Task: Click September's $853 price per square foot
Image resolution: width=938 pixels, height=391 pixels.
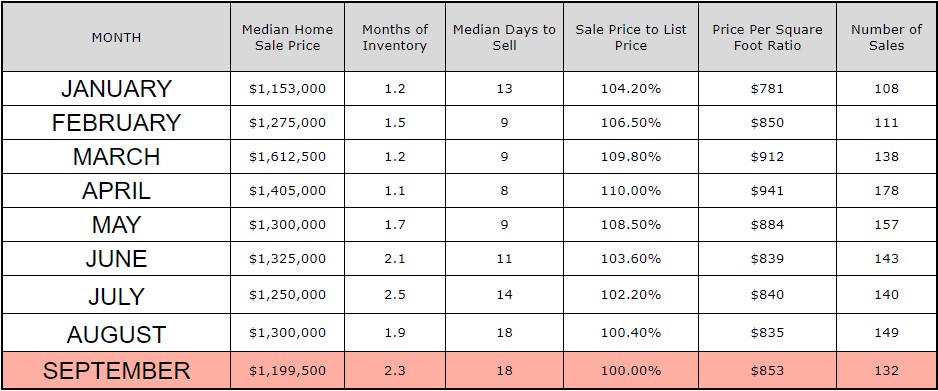Action: pyautogui.click(x=768, y=371)
